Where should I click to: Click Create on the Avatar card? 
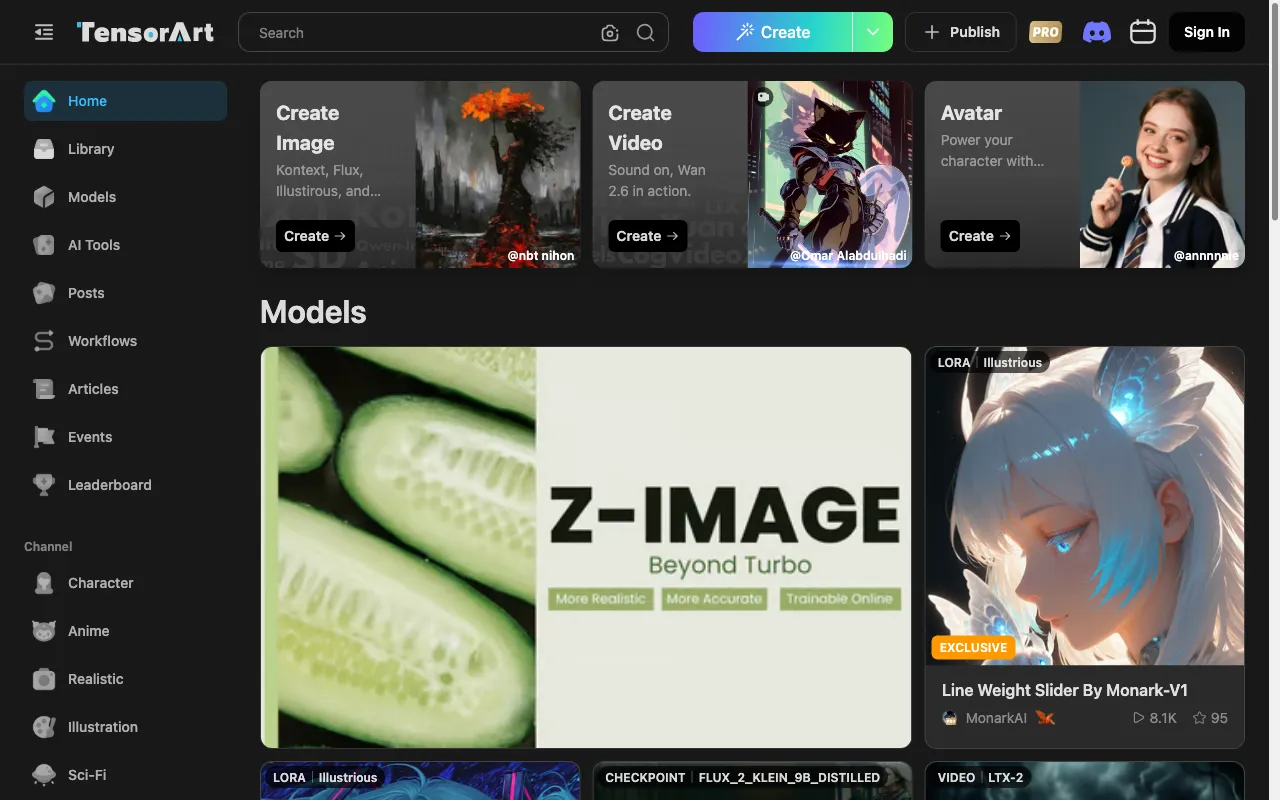(980, 236)
